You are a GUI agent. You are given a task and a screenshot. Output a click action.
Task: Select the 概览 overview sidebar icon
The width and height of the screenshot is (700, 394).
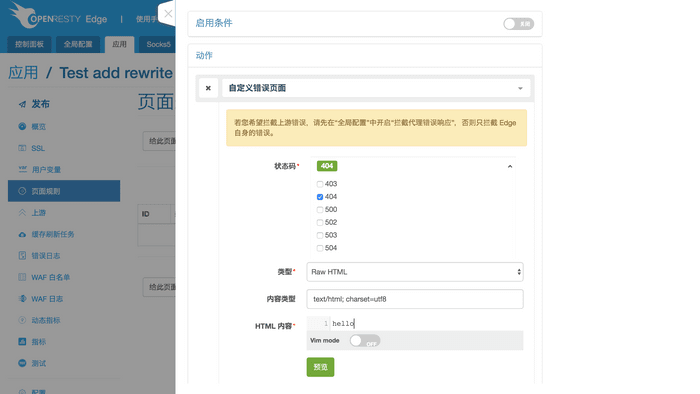(22, 126)
